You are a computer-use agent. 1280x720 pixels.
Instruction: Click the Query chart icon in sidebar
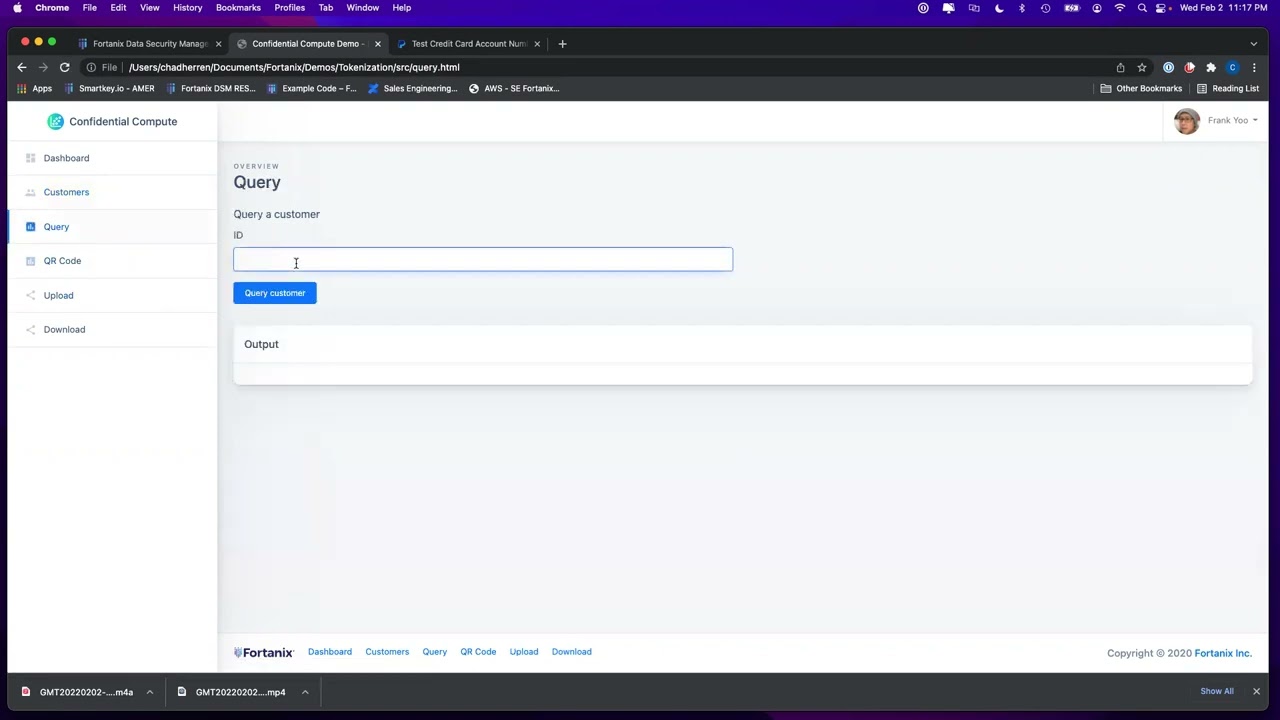pos(30,227)
